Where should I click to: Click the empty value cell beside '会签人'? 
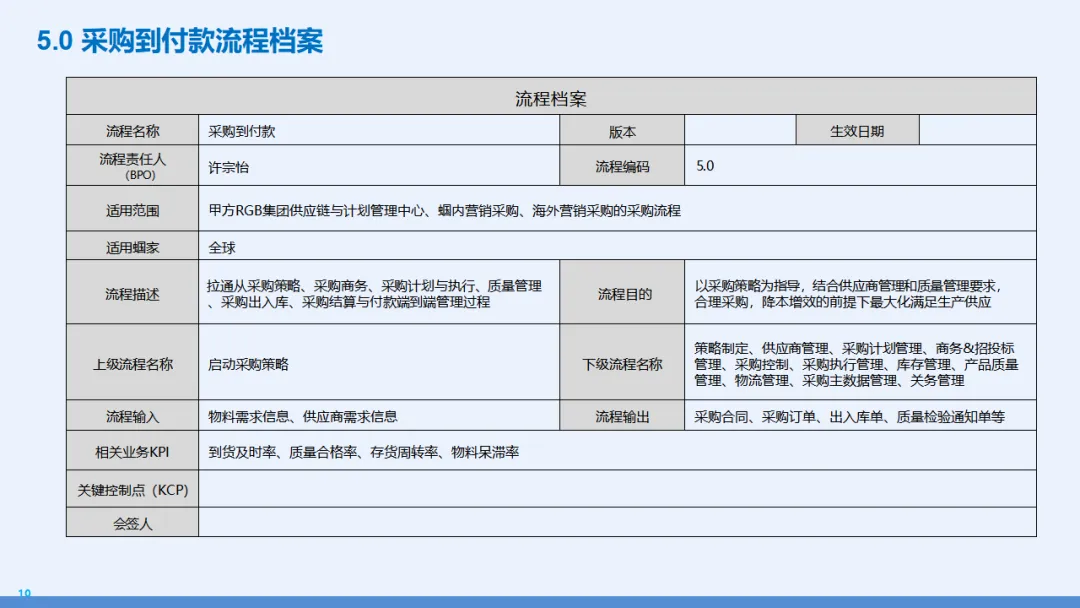point(617,522)
